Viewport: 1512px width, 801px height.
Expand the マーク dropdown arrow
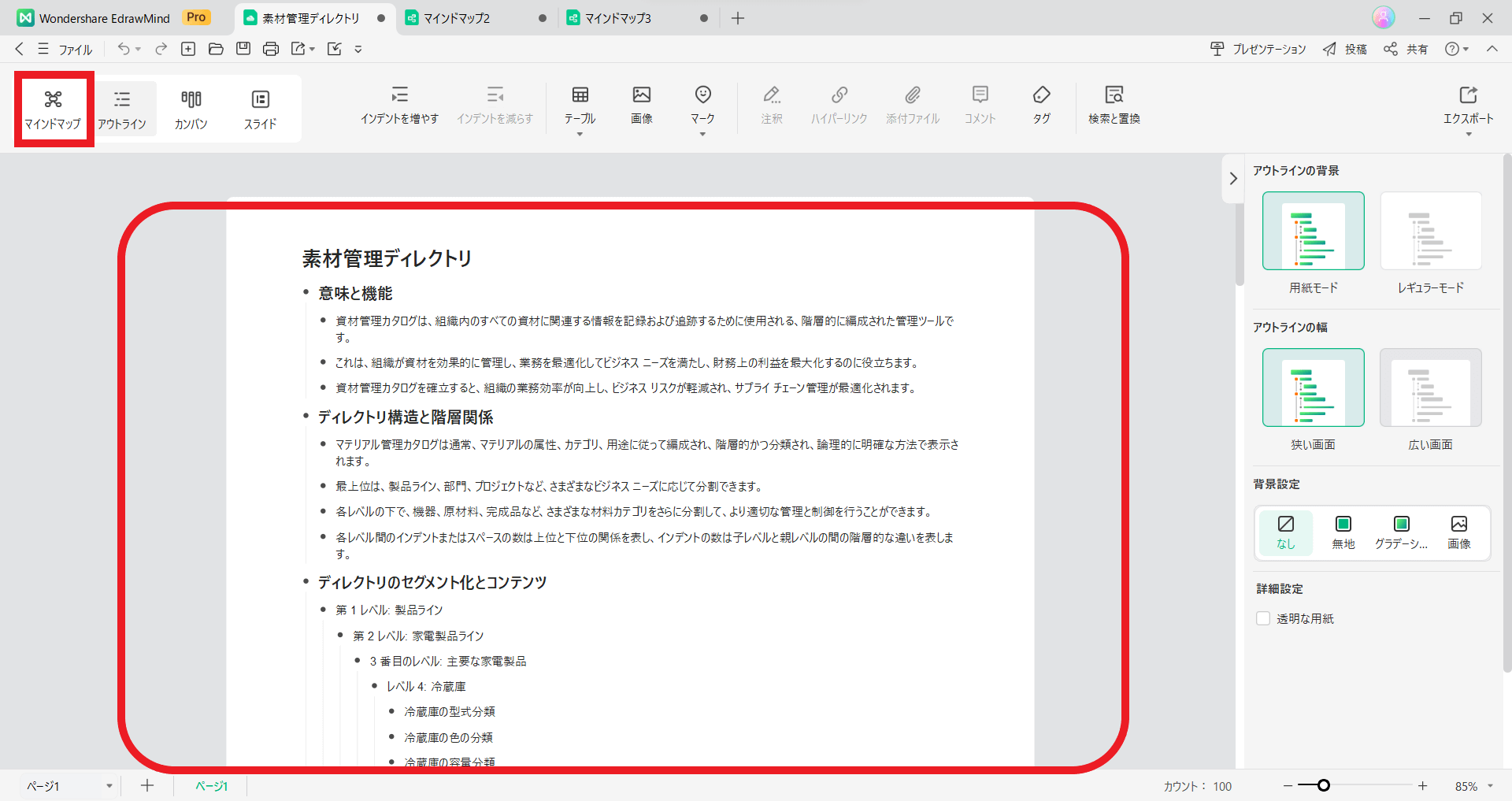[x=702, y=135]
